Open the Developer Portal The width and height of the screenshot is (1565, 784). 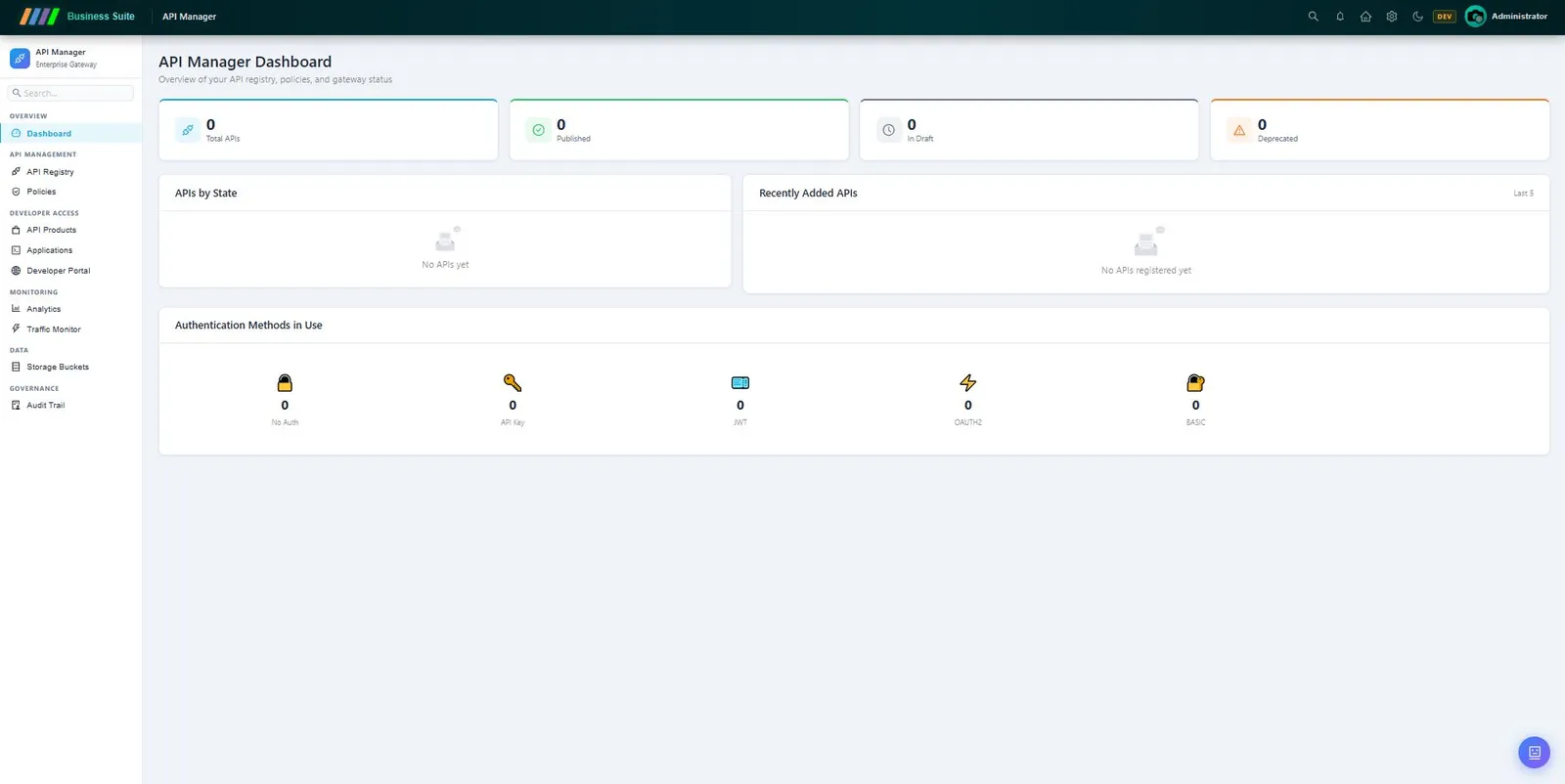pyautogui.click(x=70, y=271)
